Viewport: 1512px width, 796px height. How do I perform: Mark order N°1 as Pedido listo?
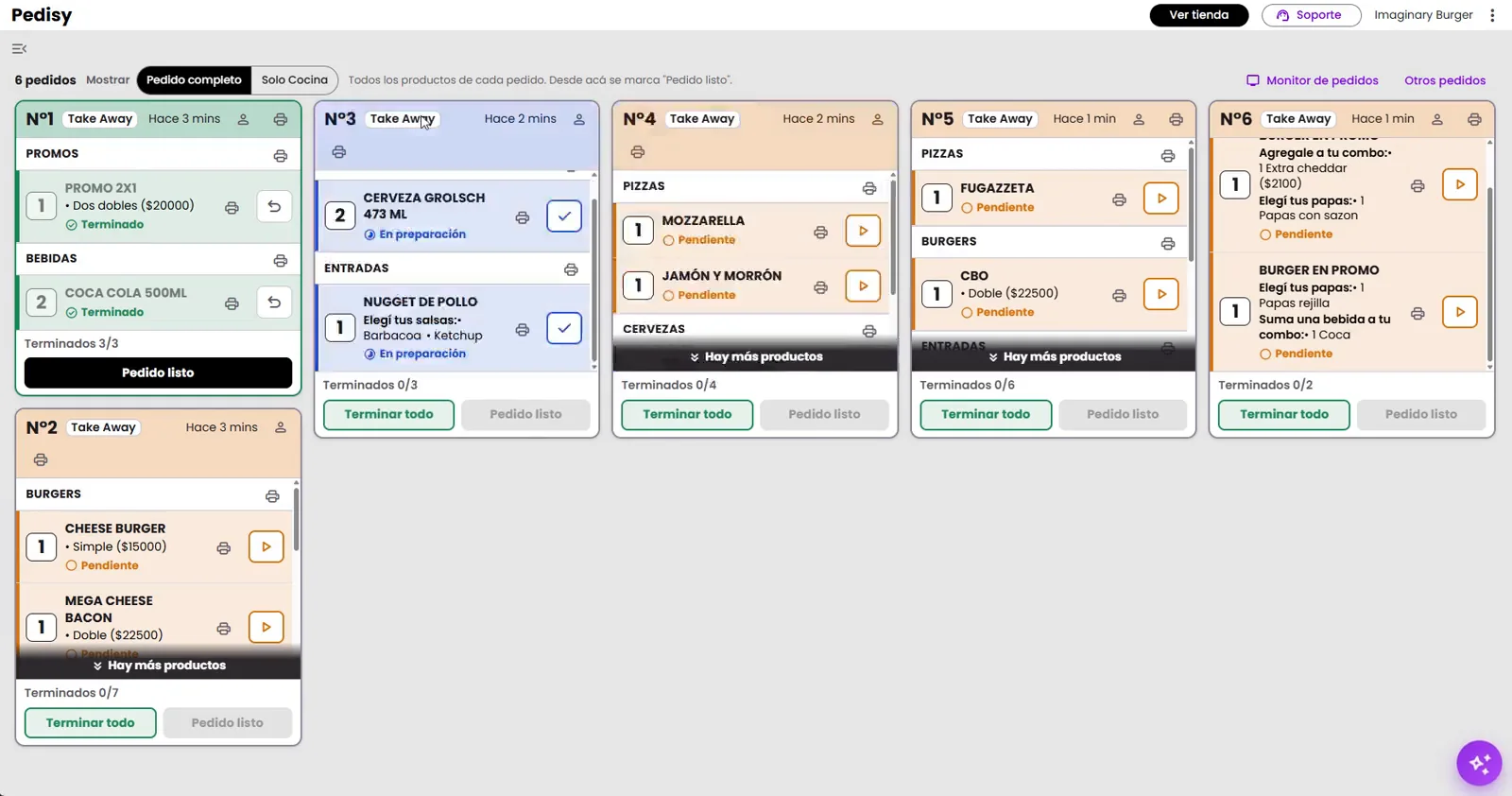coord(158,372)
